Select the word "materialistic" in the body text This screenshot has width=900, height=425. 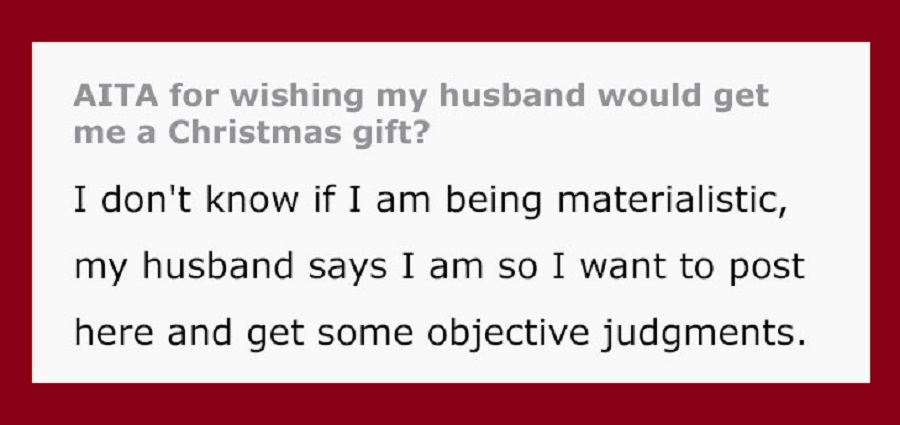coord(672,200)
